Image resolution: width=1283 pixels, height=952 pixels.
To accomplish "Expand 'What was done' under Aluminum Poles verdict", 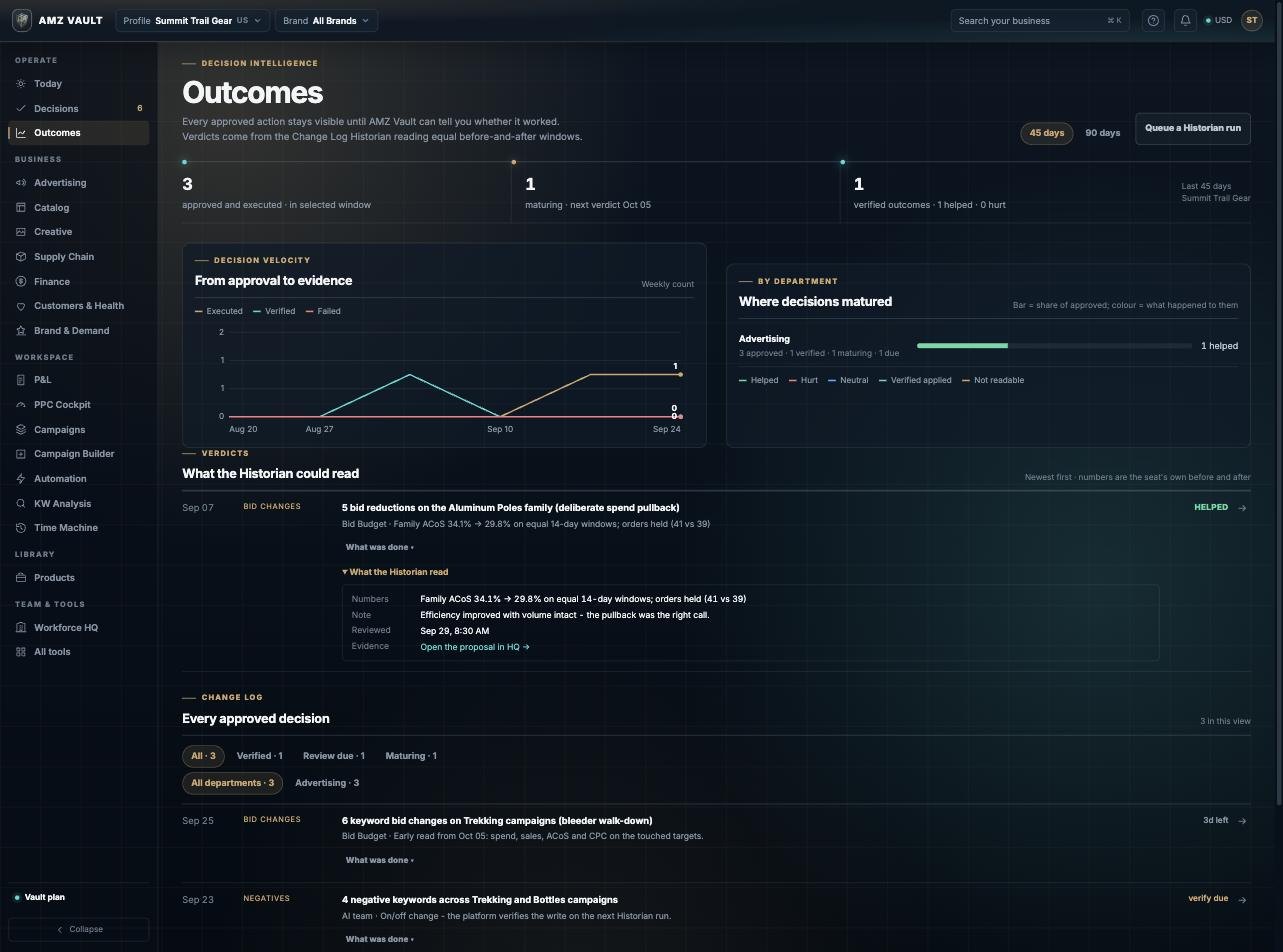I will pyautogui.click(x=379, y=547).
